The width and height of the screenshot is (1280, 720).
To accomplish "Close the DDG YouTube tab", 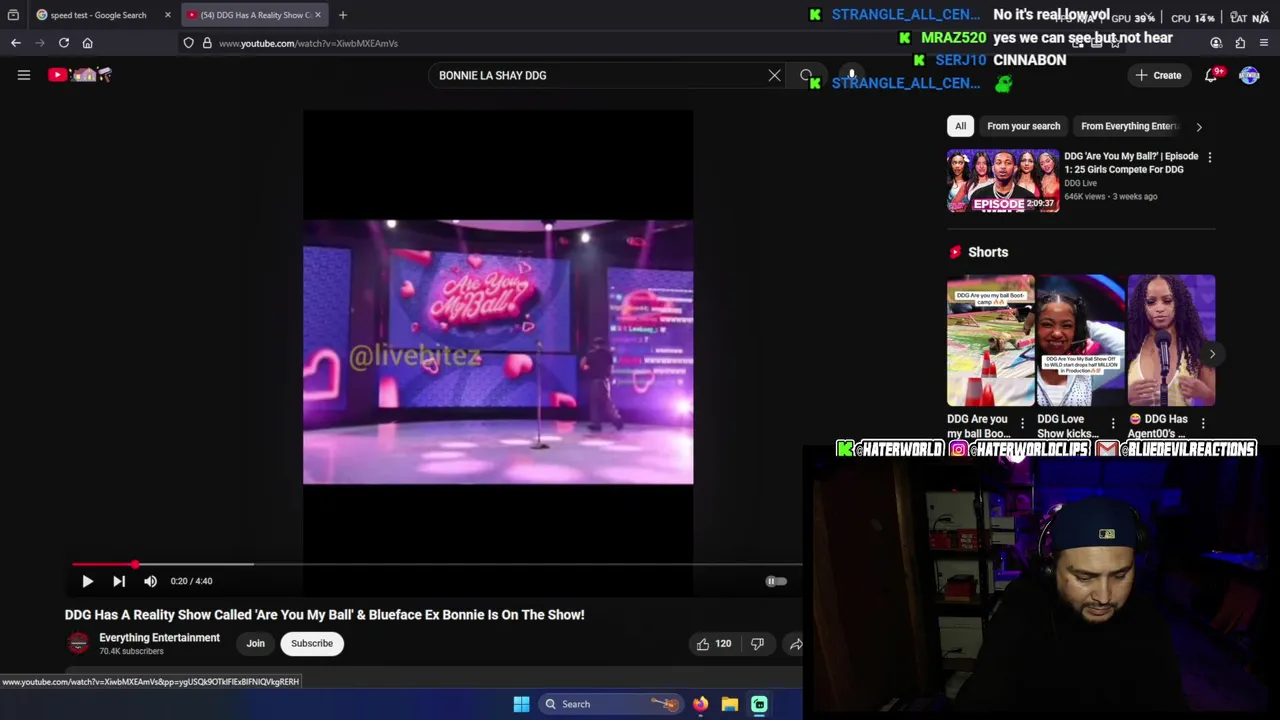I will point(317,15).
